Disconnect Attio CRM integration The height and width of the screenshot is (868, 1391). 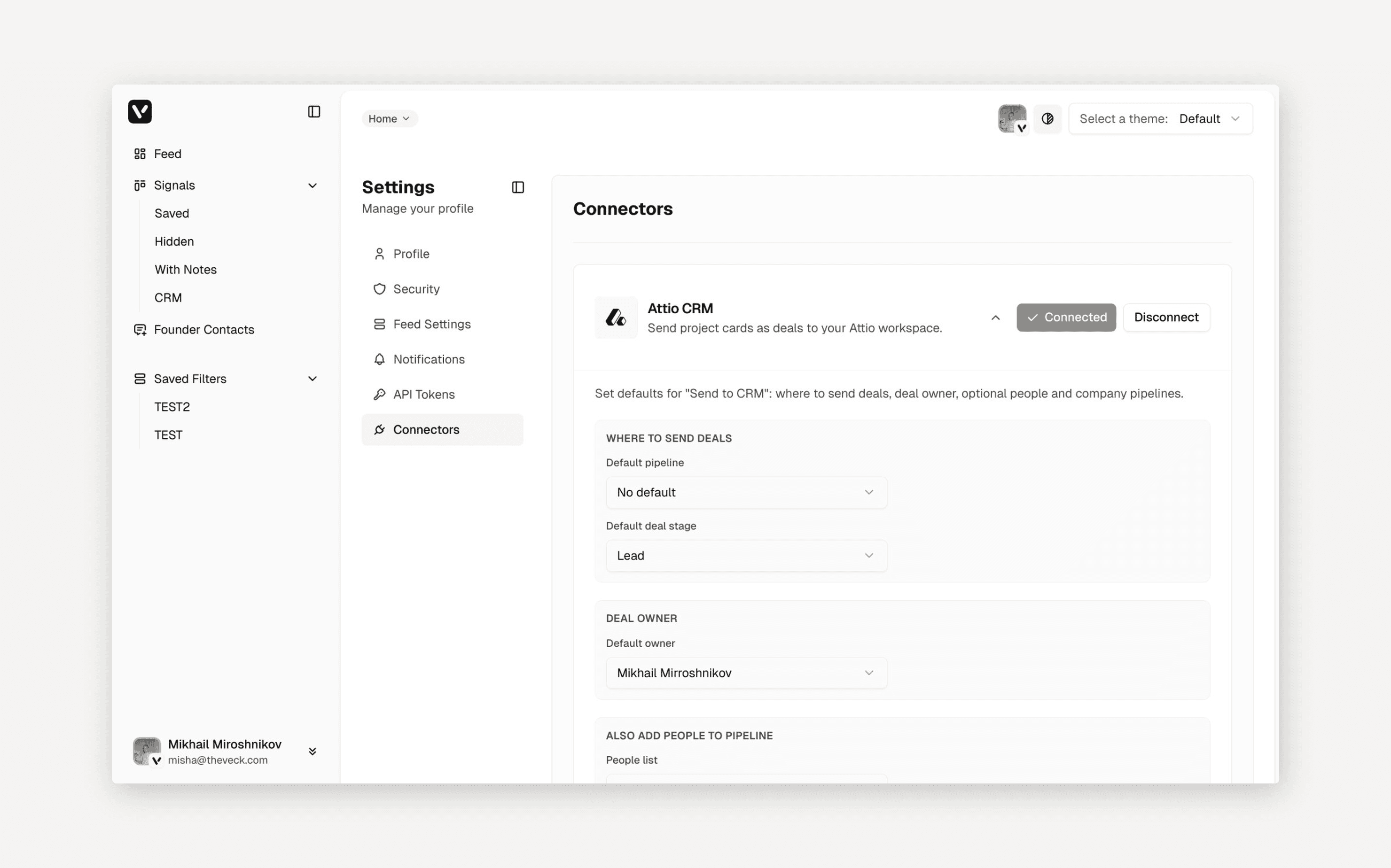tap(1166, 318)
